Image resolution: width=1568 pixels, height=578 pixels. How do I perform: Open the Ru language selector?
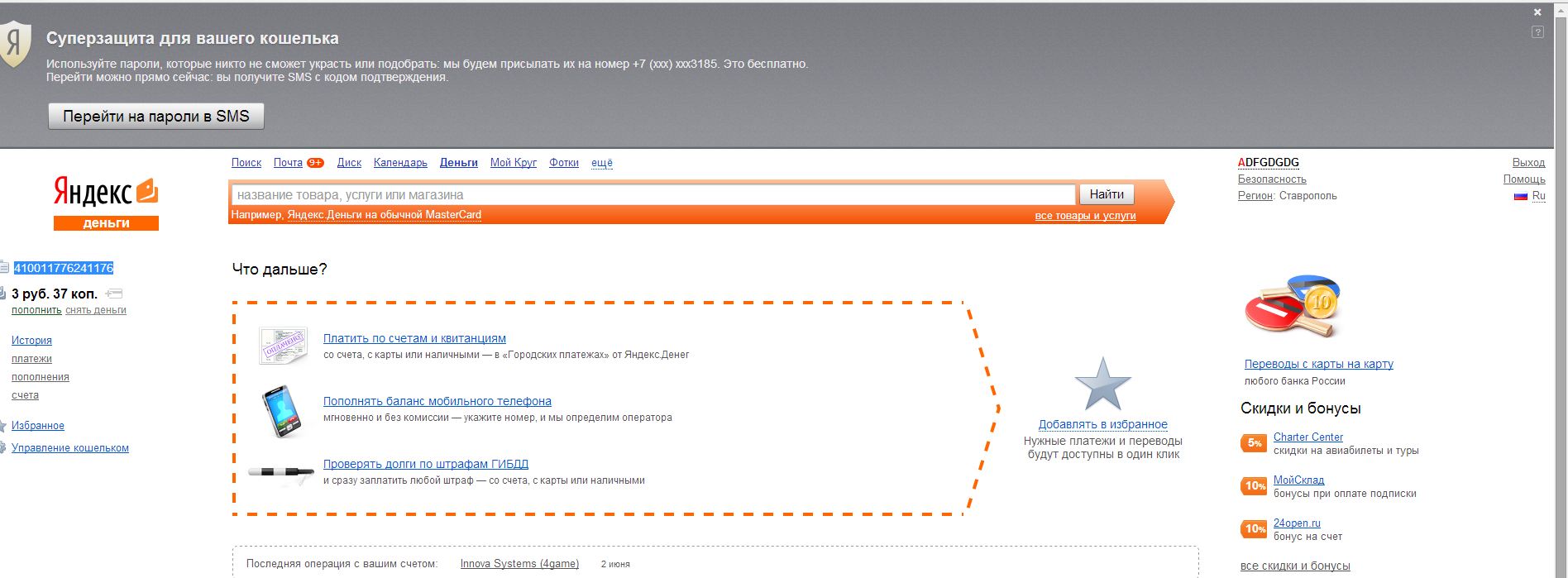click(1538, 196)
